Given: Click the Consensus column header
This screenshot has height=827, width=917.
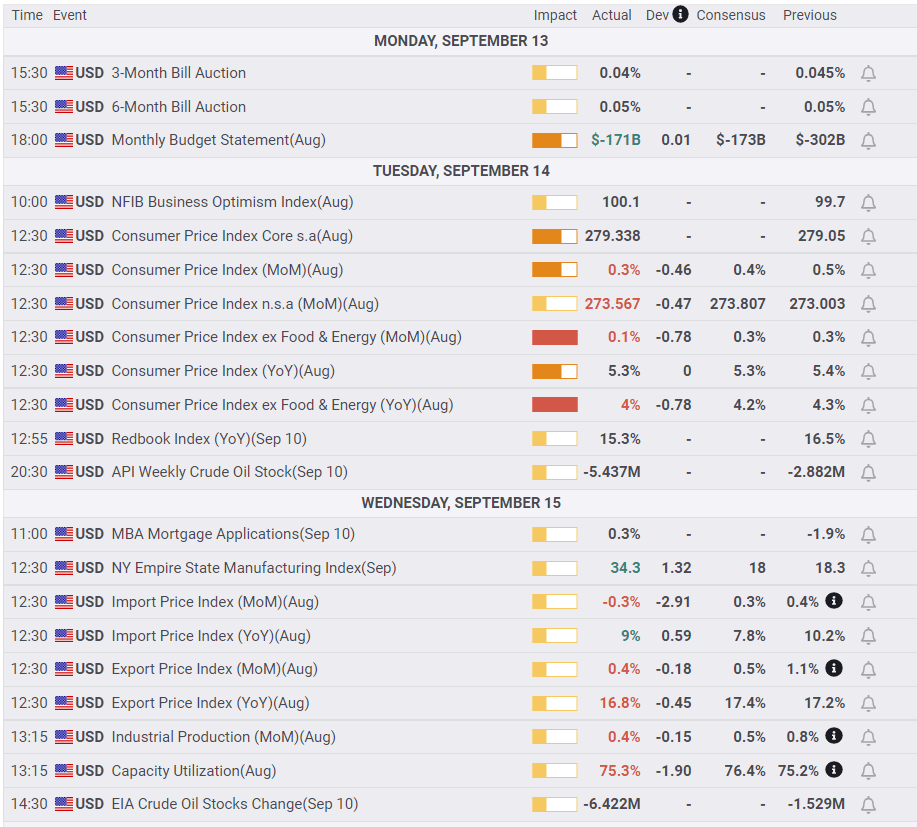Looking at the screenshot, I should pos(731,15).
